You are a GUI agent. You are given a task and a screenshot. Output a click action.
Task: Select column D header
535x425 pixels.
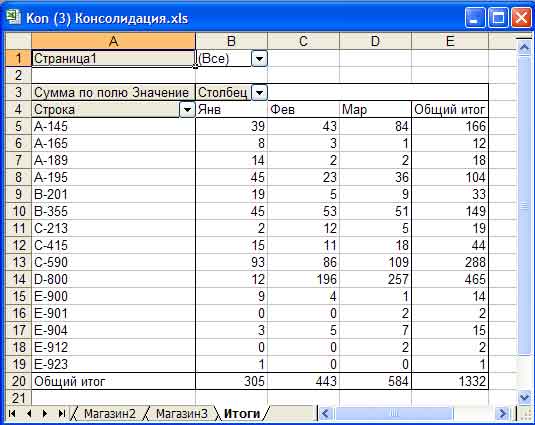[375, 41]
